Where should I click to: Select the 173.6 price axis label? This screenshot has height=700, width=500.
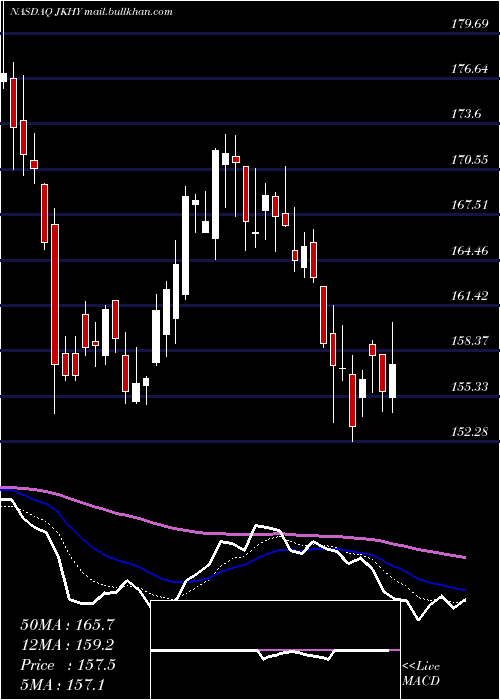point(466,114)
